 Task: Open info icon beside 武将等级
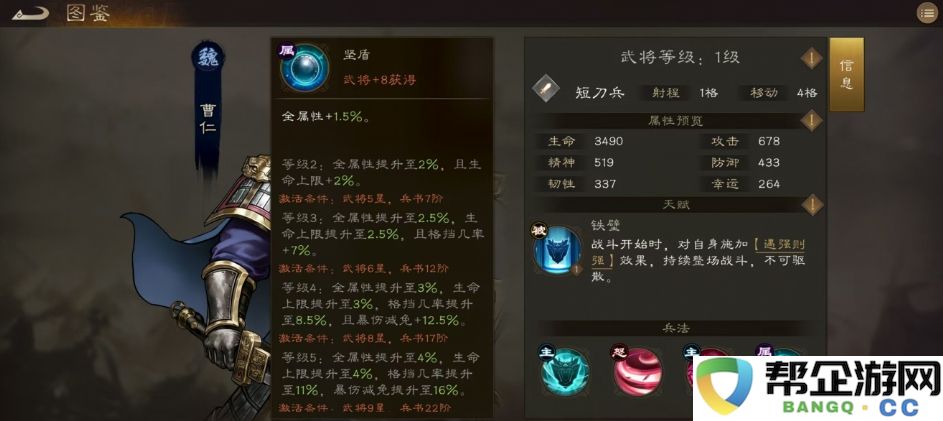[x=812, y=58]
